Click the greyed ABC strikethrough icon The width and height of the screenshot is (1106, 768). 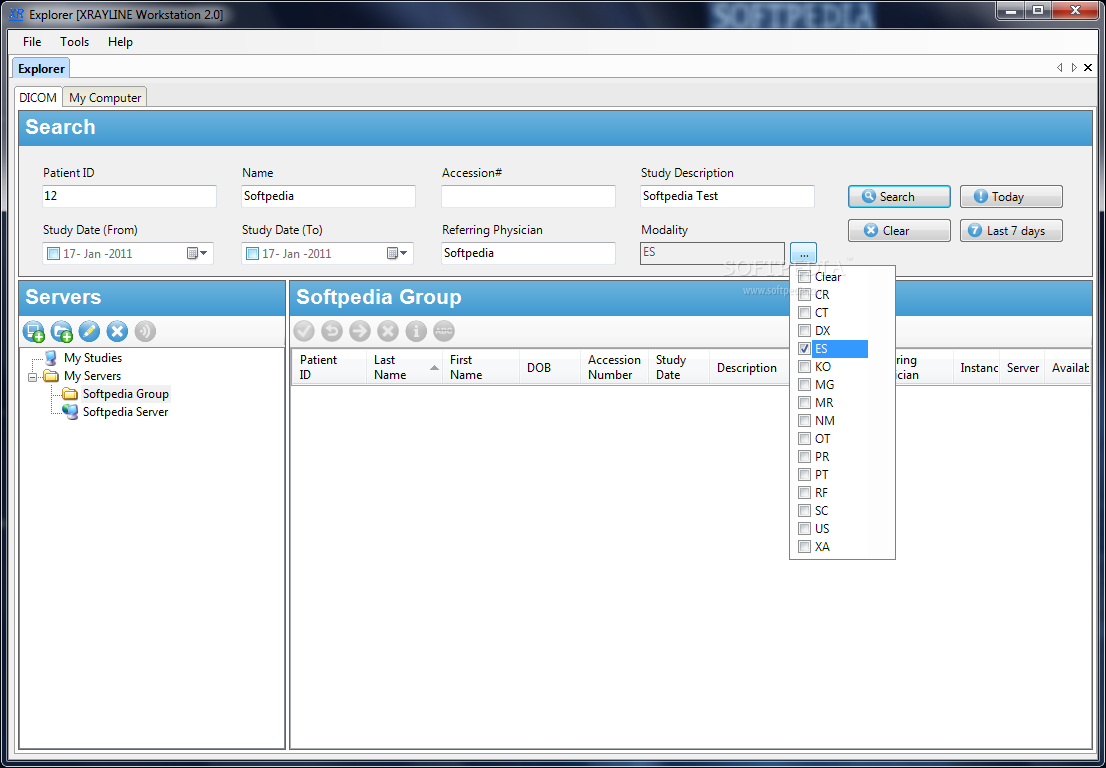[444, 331]
